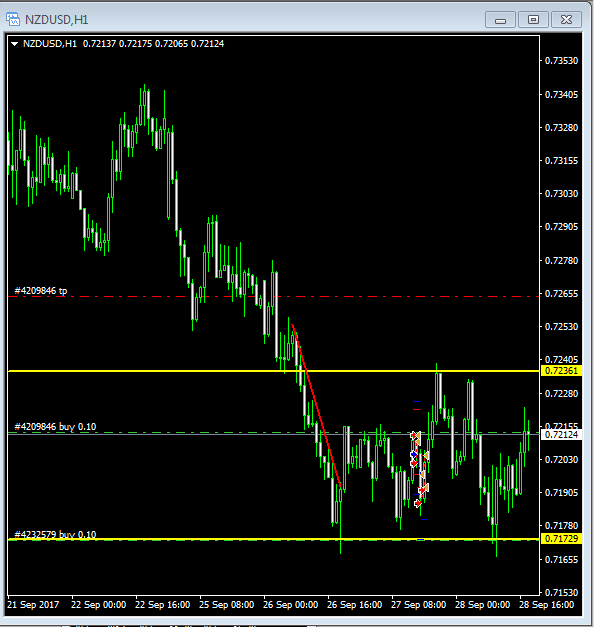
Task: Click the '28 Sep 16:00' time label
Action: click(546, 605)
